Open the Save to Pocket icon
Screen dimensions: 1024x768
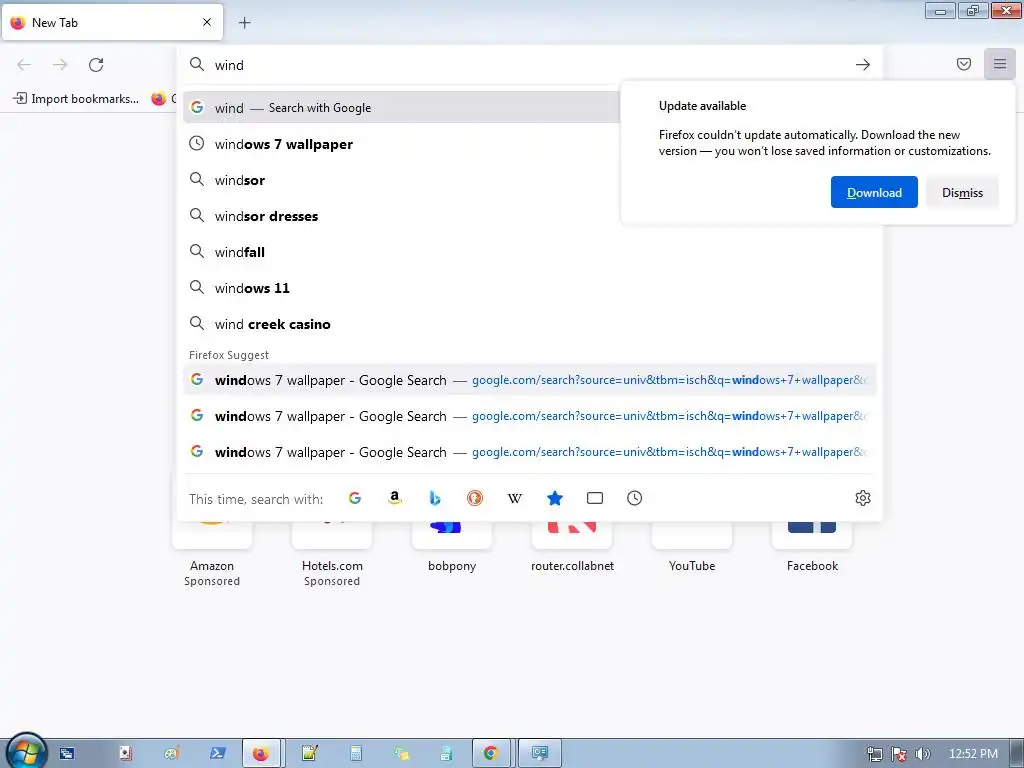point(963,64)
